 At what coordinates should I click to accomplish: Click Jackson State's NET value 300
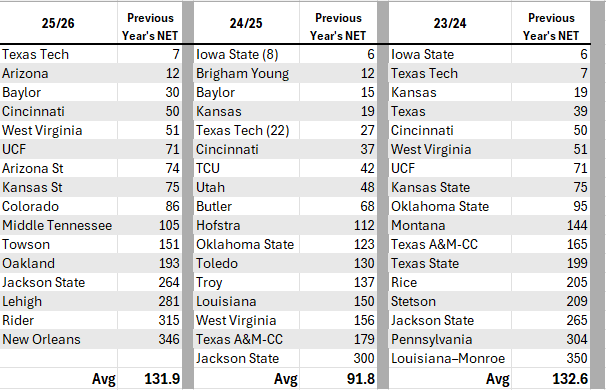tap(338, 358)
